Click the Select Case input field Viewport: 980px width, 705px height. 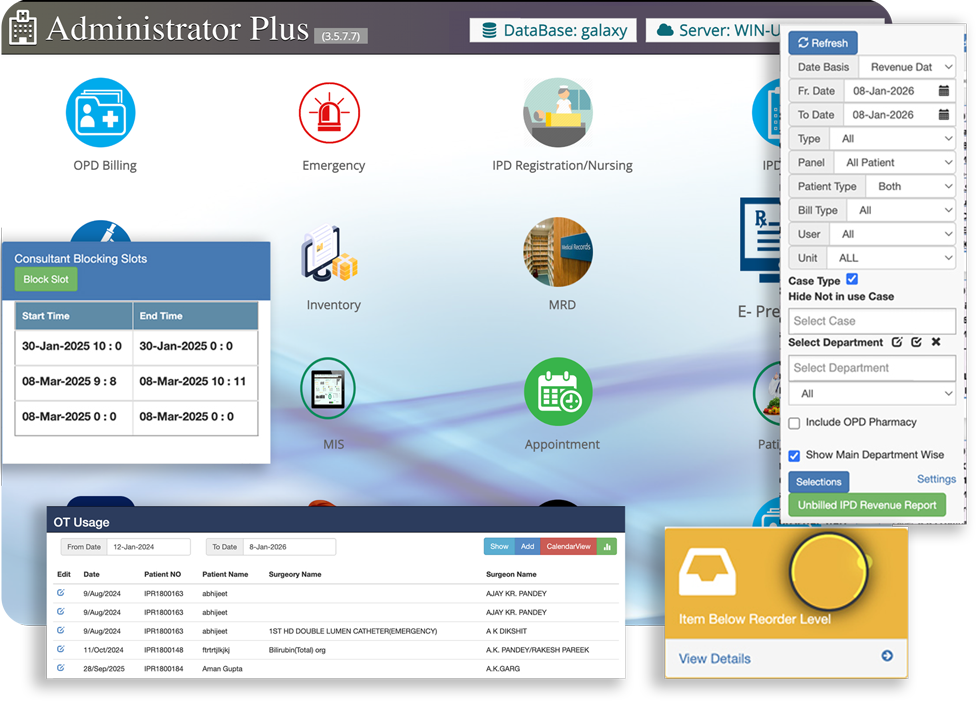(x=871, y=321)
